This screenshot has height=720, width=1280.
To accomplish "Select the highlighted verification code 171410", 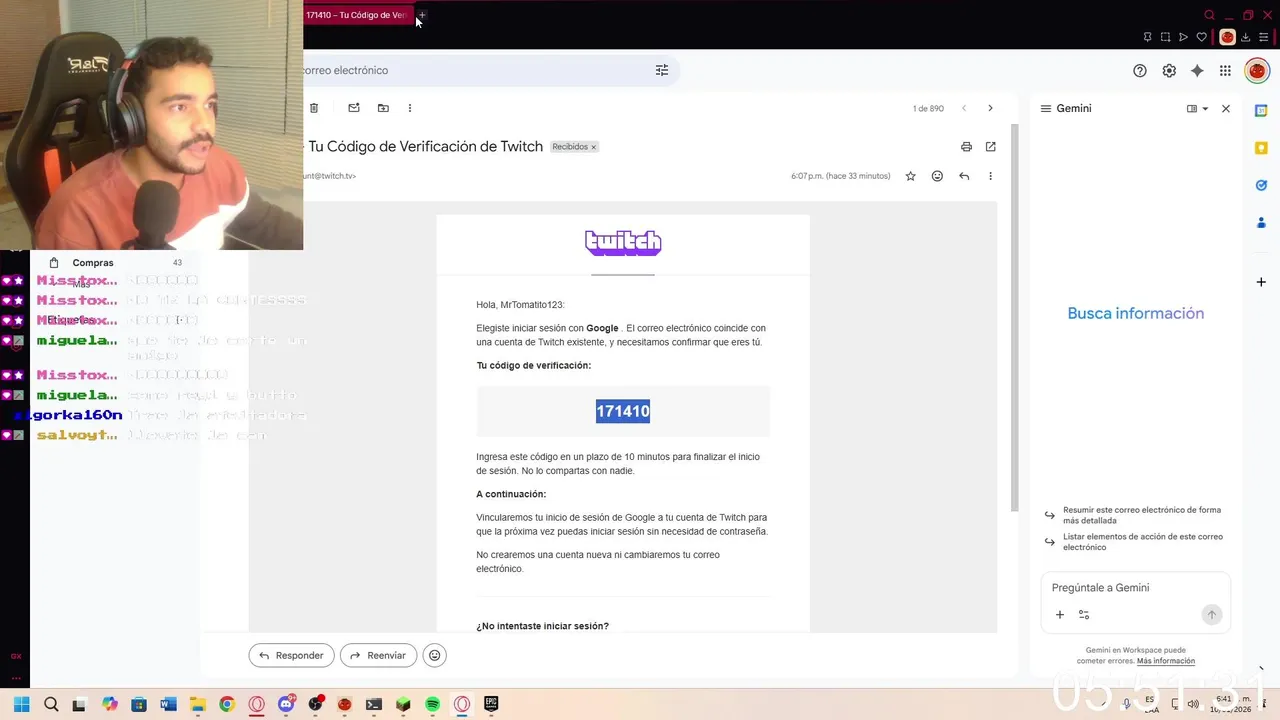I will (623, 411).
